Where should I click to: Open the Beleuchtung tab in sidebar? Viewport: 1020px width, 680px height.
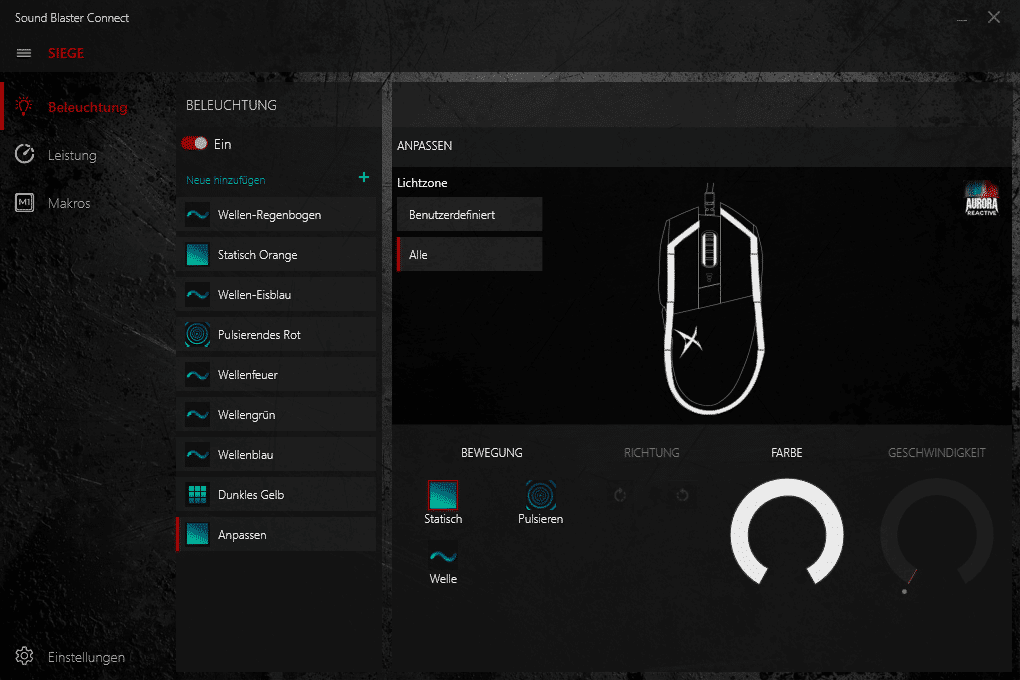[x=87, y=107]
